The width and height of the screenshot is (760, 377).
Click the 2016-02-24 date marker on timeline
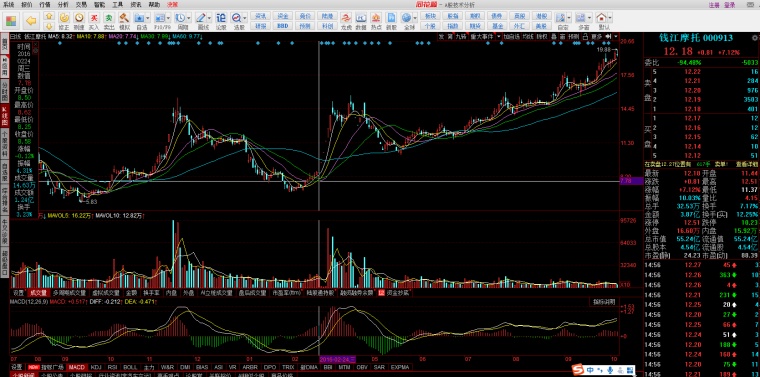338,359
